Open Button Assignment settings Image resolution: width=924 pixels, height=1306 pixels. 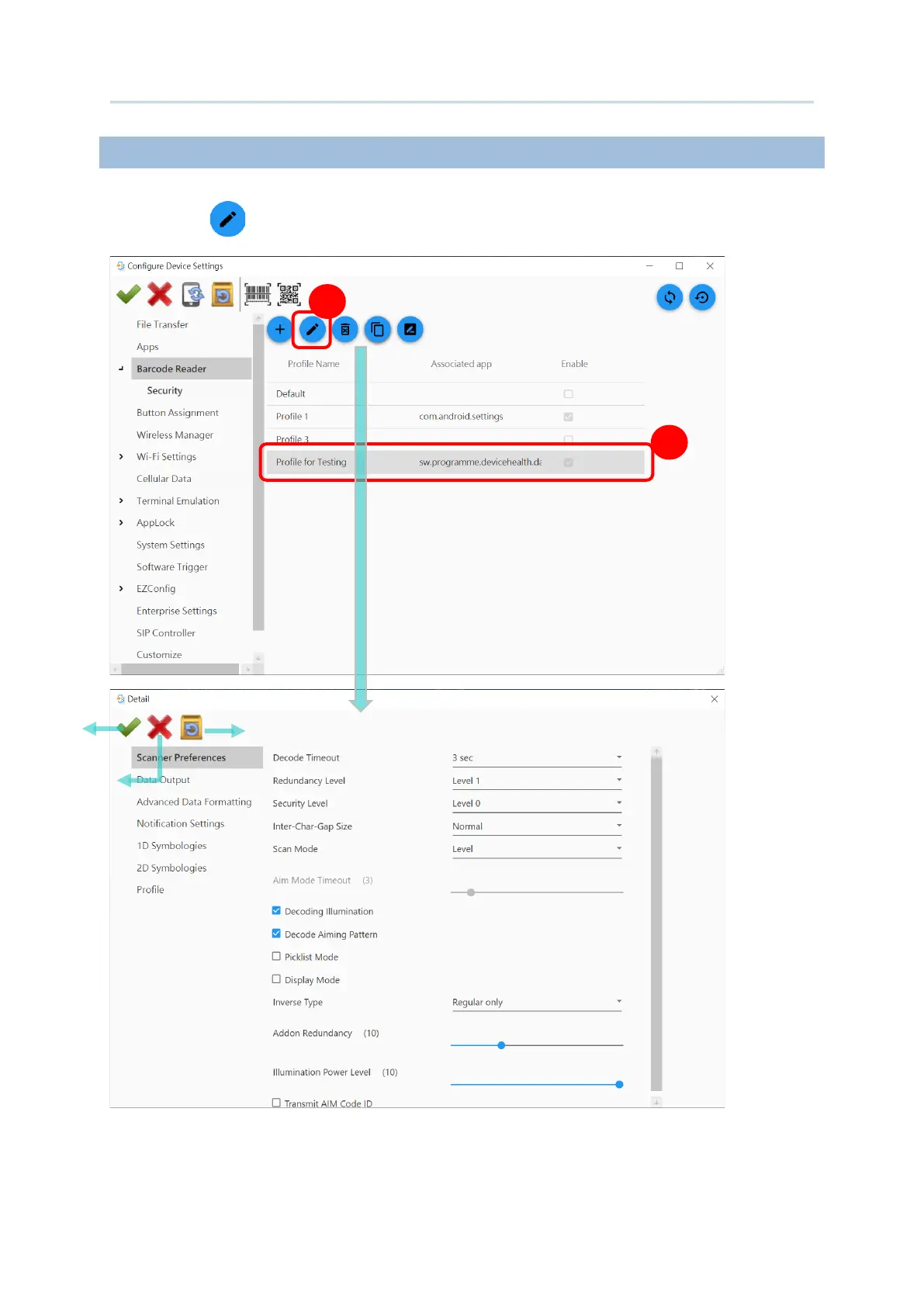click(178, 413)
